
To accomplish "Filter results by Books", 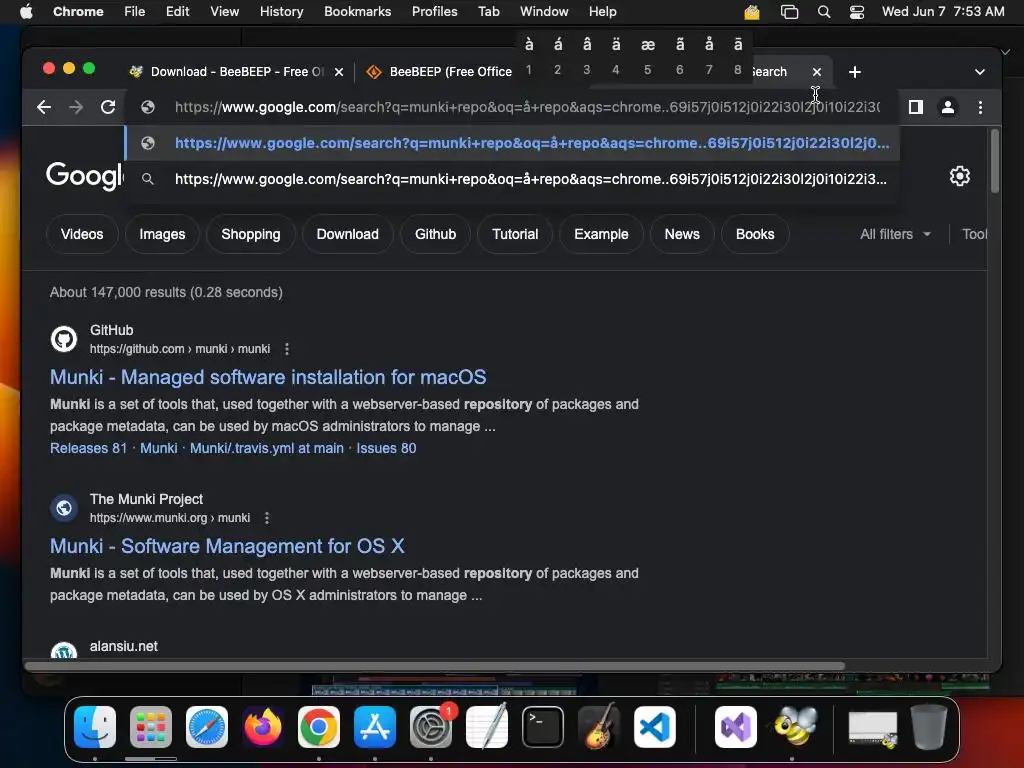I will click(x=755, y=234).
